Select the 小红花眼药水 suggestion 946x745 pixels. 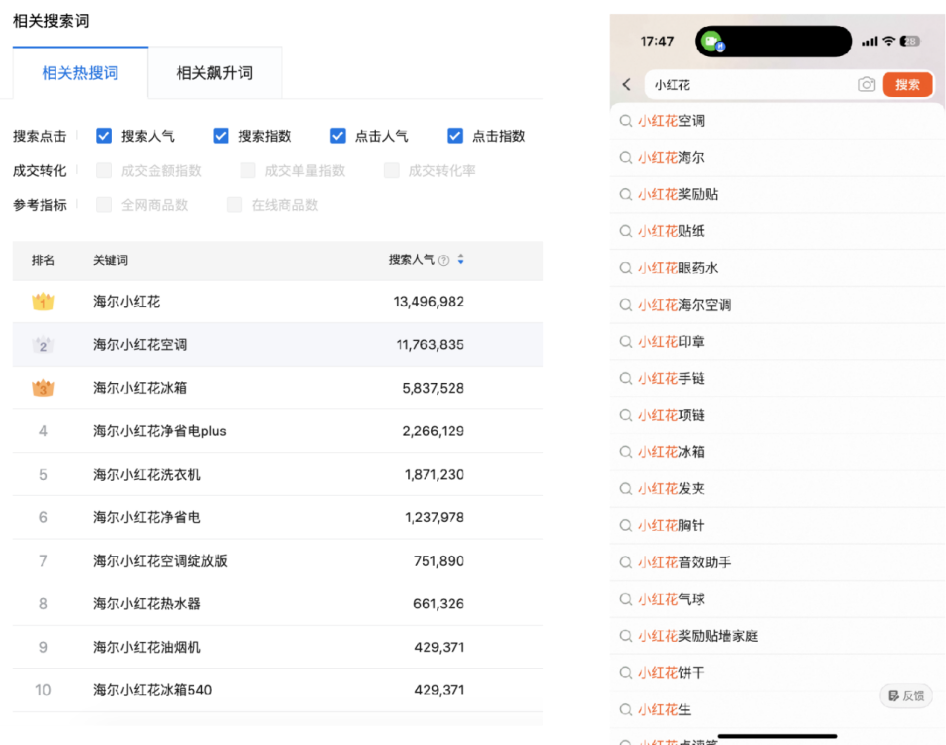678,268
